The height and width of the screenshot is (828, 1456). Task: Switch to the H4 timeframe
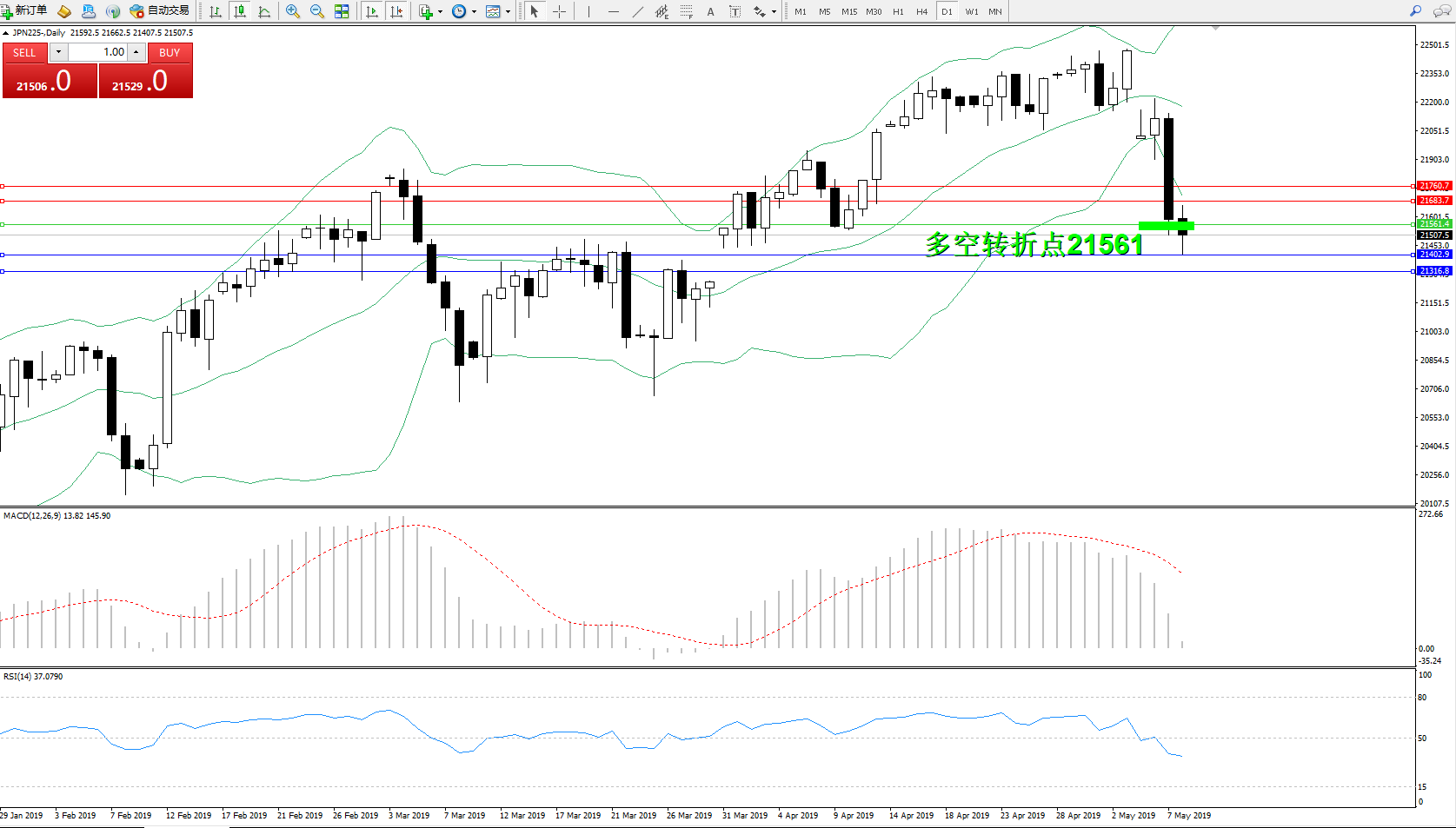click(921, 11)
